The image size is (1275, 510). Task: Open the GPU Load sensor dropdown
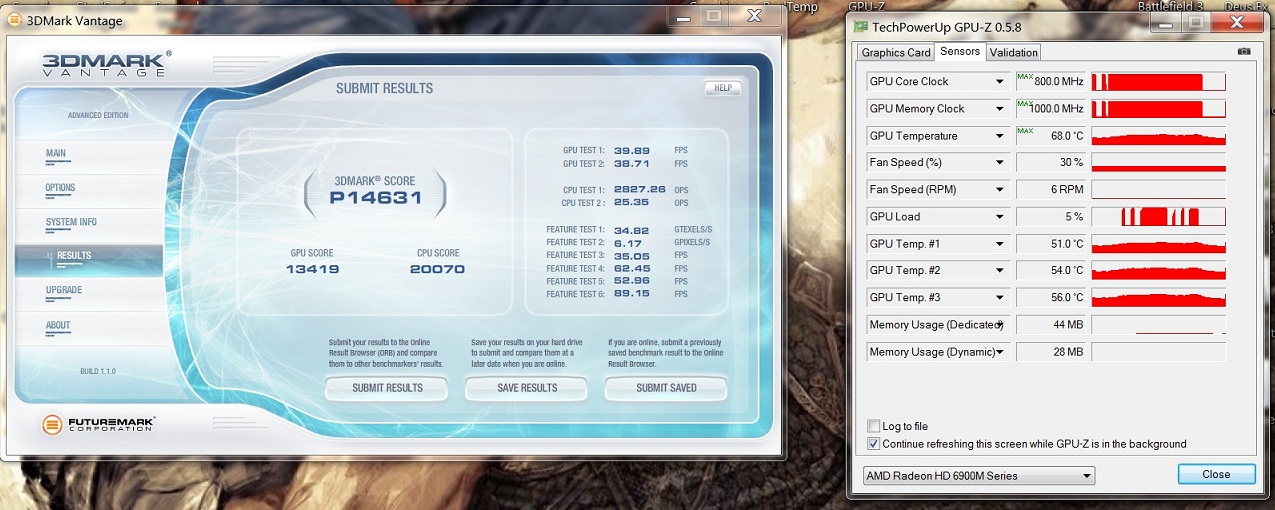[999, 216]
